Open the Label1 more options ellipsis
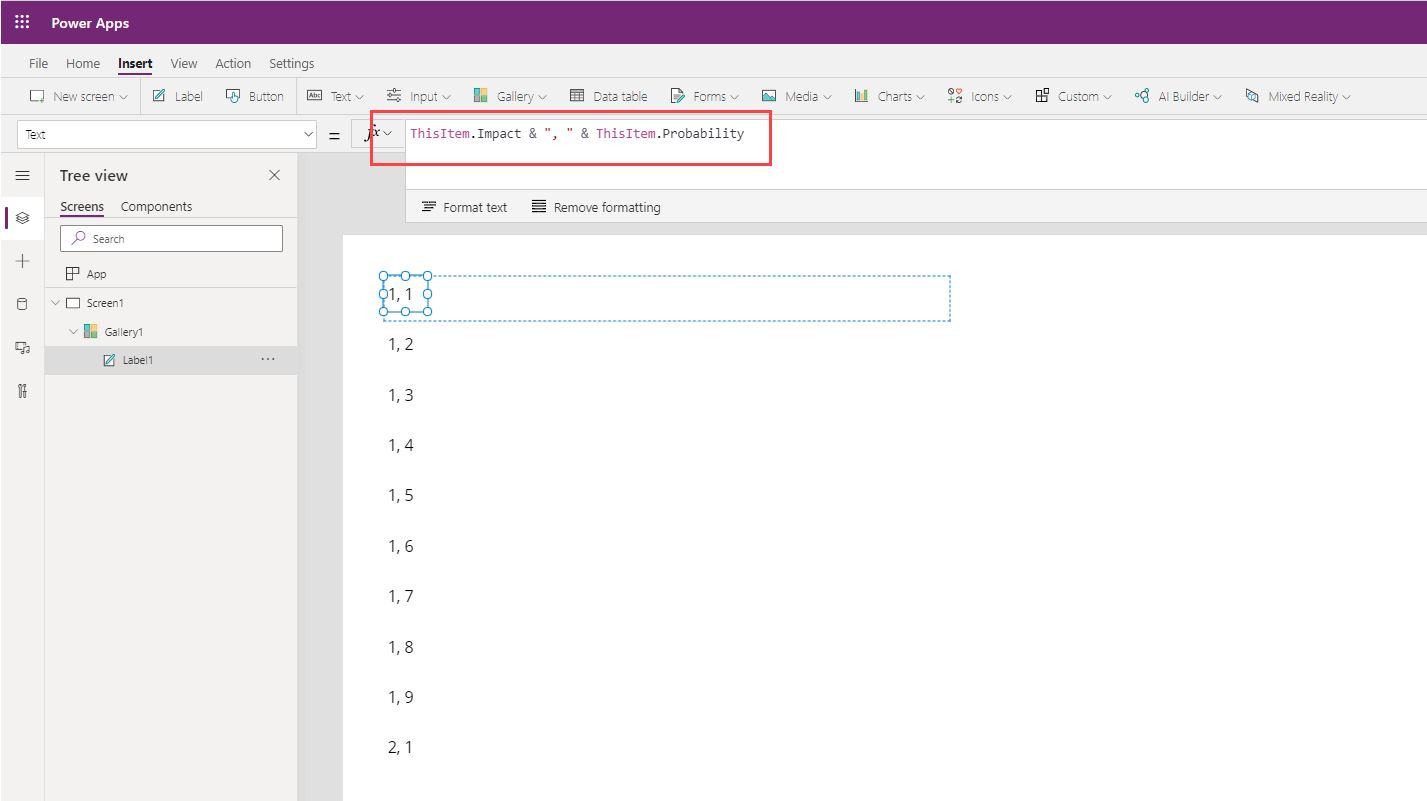Viewport: 1427px width, 801px height. (x=268, y=359)
